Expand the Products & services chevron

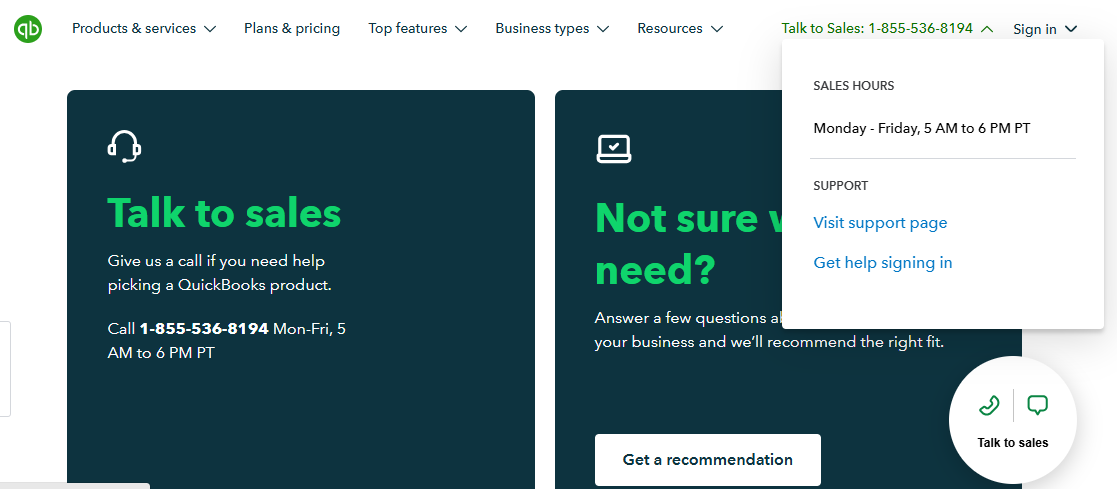tap(209, 29)
